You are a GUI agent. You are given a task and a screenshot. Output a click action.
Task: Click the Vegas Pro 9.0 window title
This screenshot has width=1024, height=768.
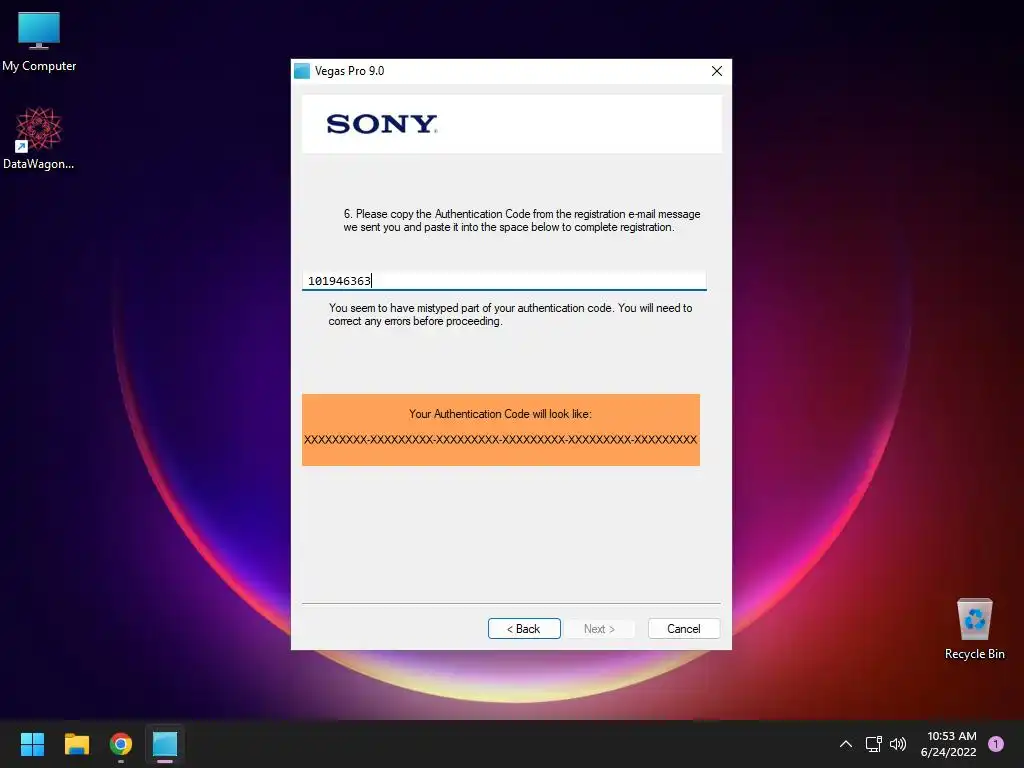coord(349,71)
